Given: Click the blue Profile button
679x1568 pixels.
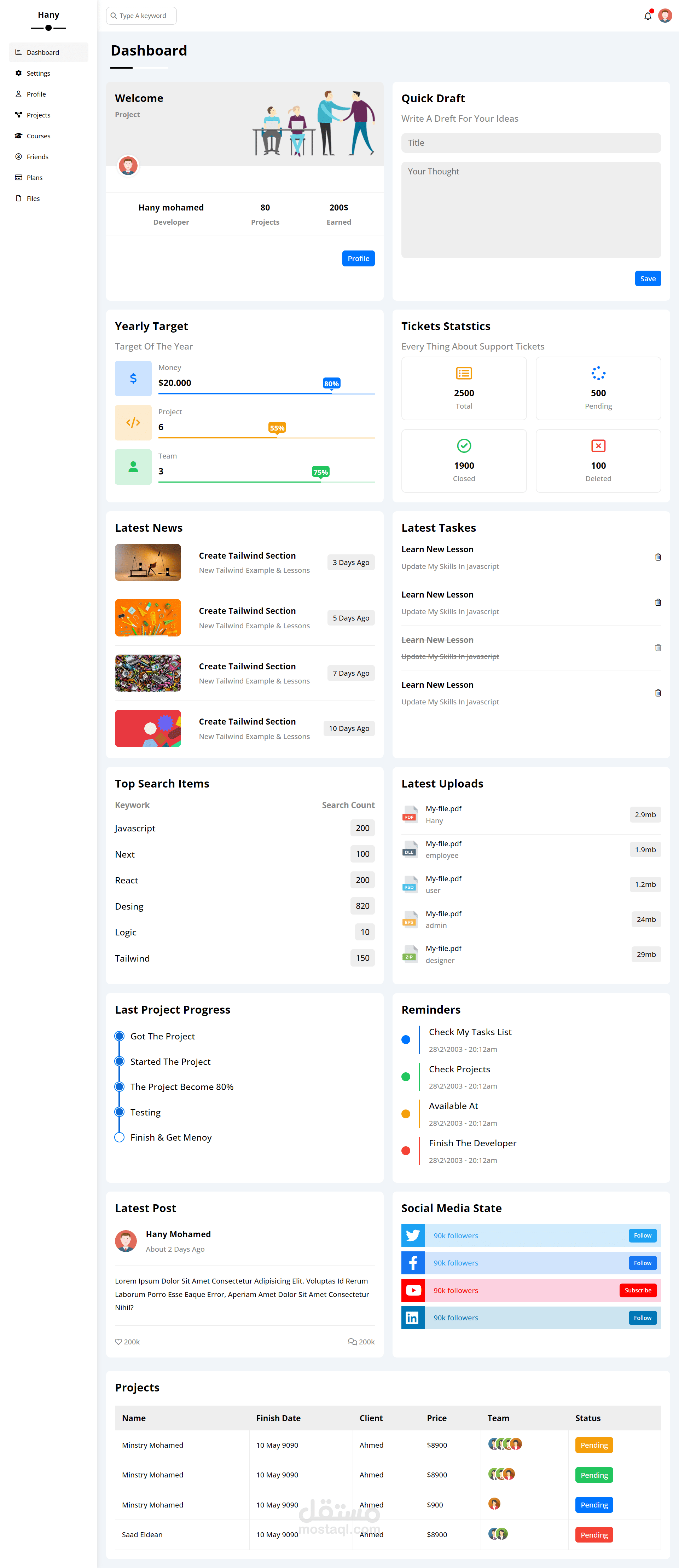Looking at the screenshot, I should click(x=358, y=258).
